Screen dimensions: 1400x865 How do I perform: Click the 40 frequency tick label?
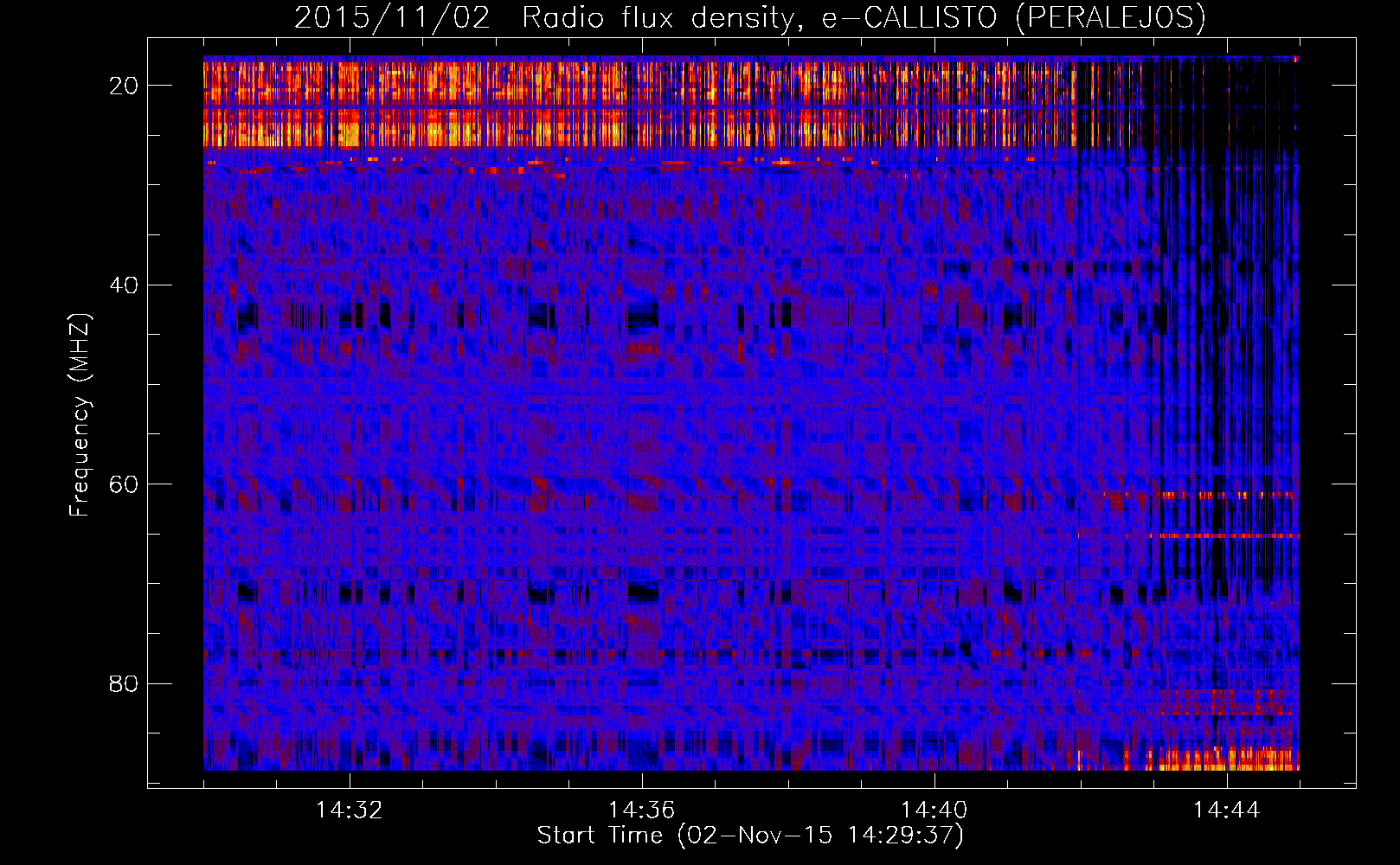click(125, 285)
